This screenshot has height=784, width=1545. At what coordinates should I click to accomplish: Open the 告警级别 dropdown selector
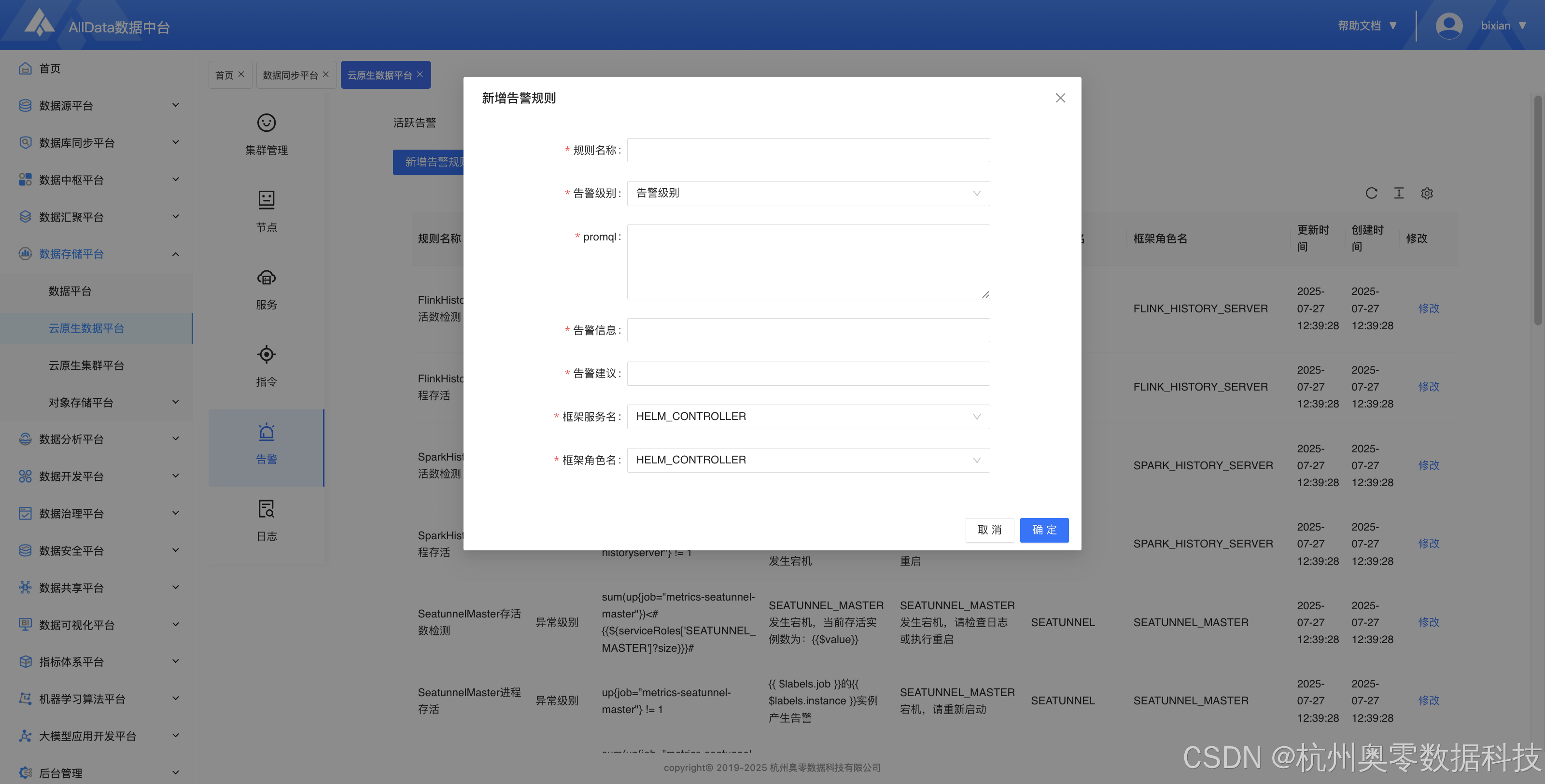807,193
